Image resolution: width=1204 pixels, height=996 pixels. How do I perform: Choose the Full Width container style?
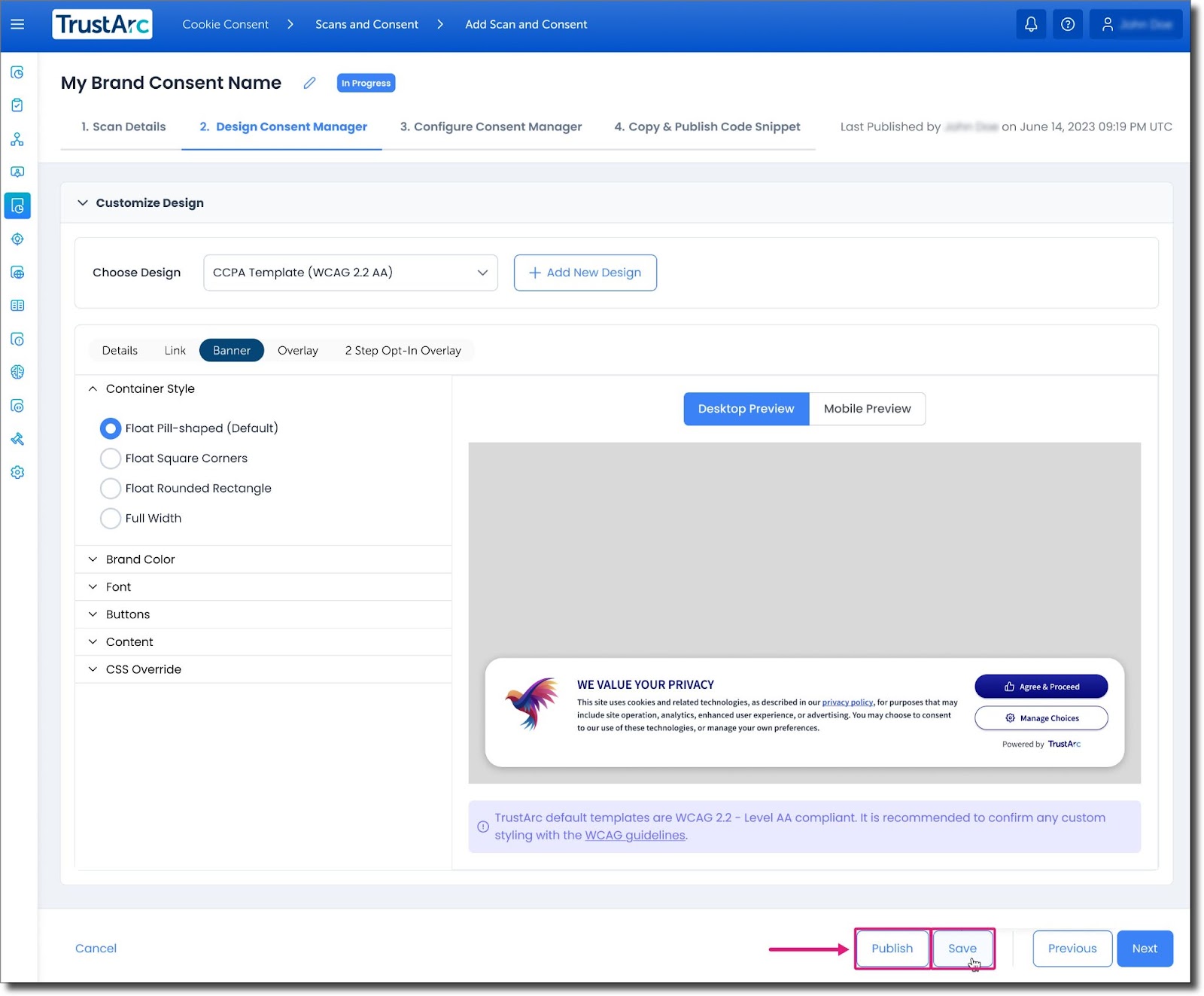(111, 518)
